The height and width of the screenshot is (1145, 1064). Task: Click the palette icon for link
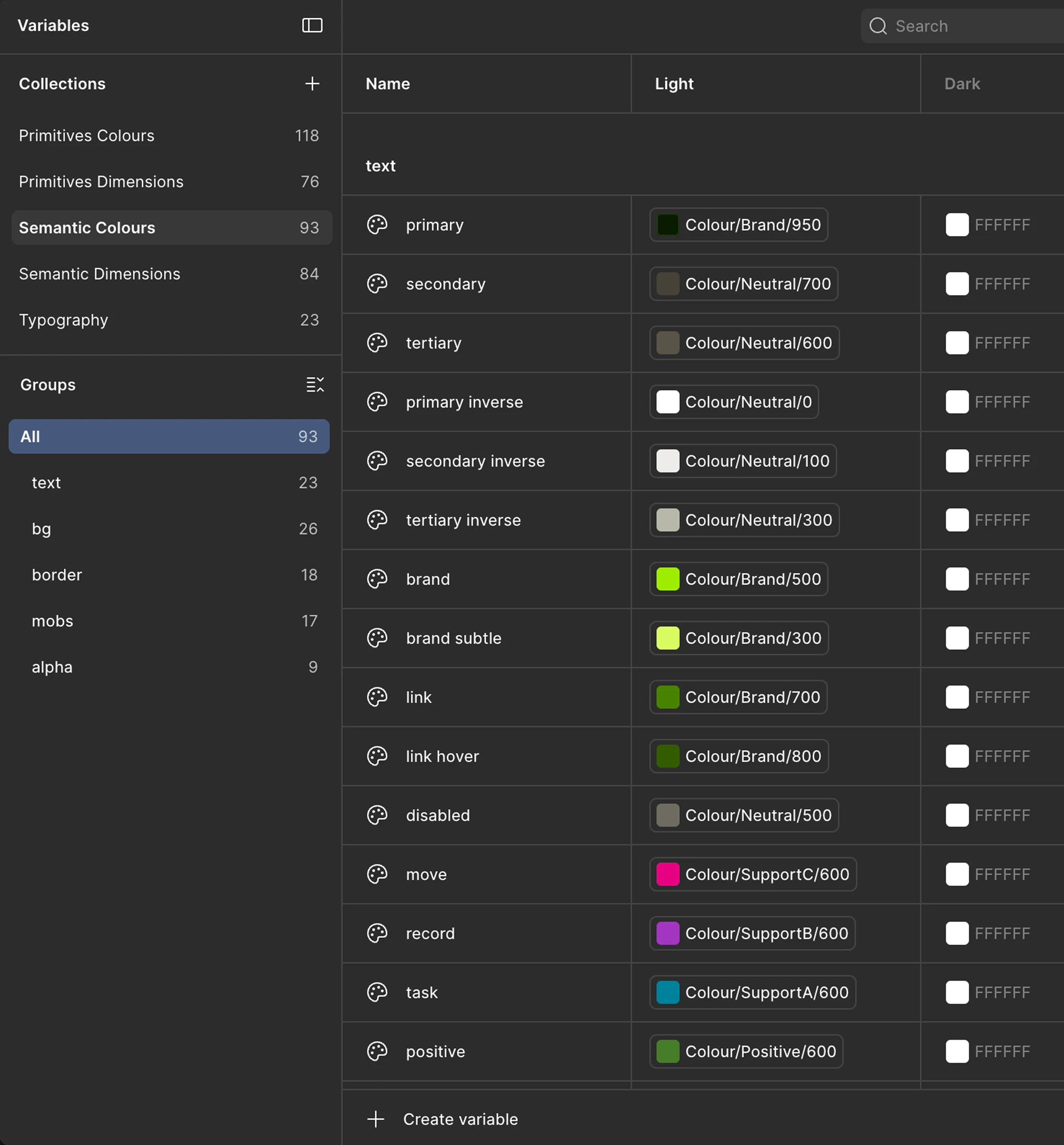coord(377,697)
